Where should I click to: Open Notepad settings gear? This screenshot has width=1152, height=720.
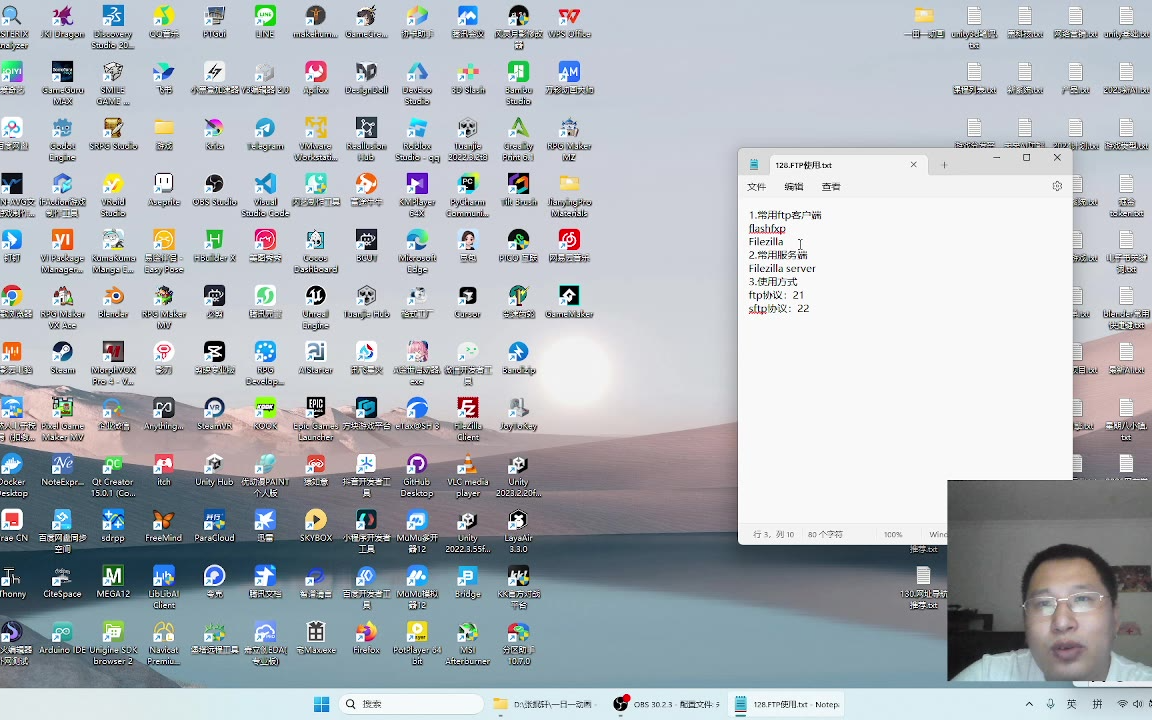click(1057, 187)
